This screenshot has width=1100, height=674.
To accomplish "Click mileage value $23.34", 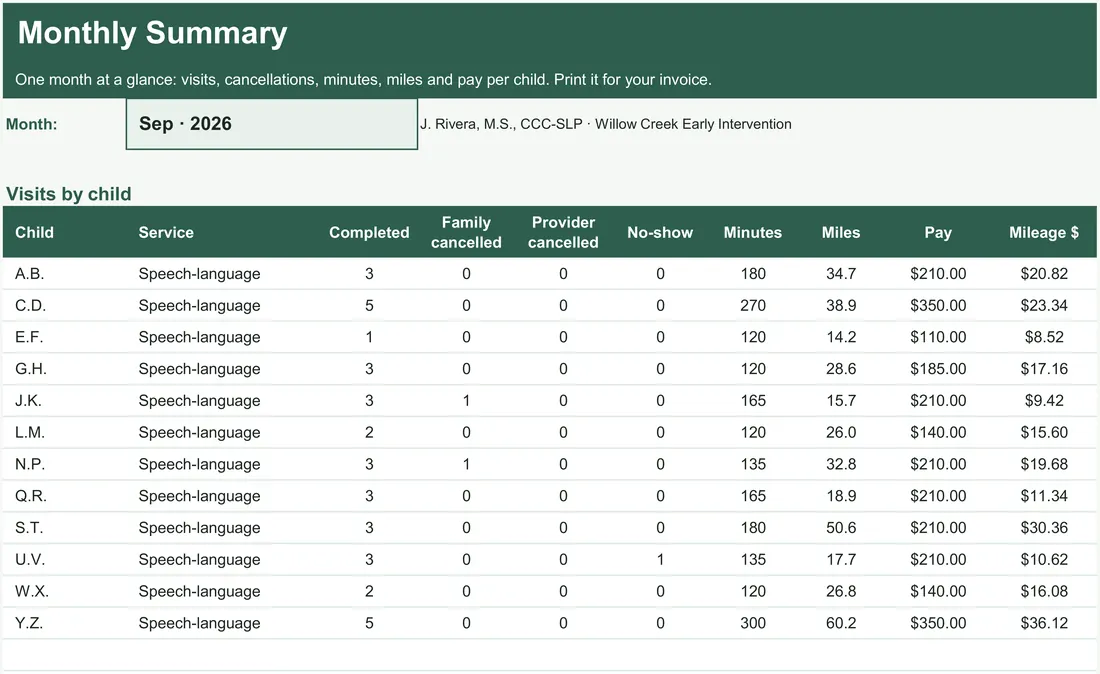I will (1044, 305).
